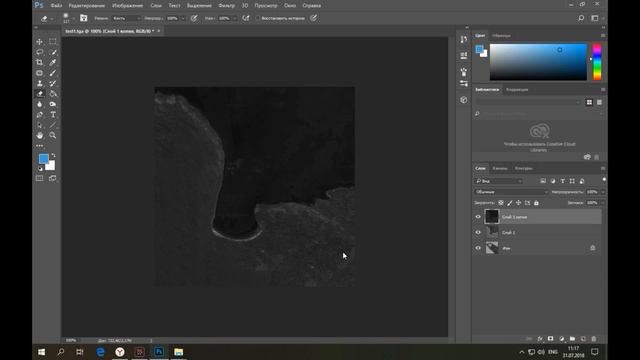Expand opacity slider dropdown in options bar
Viewport: 640px width, 360px height.
coord(182,18)
